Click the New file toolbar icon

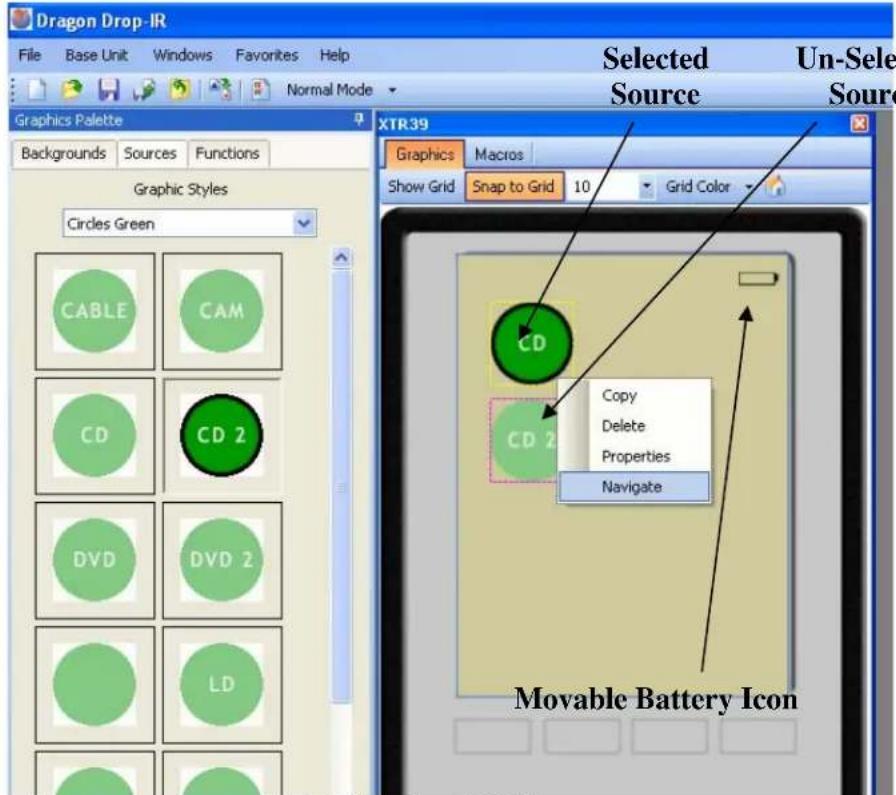(x=38, y=90)
